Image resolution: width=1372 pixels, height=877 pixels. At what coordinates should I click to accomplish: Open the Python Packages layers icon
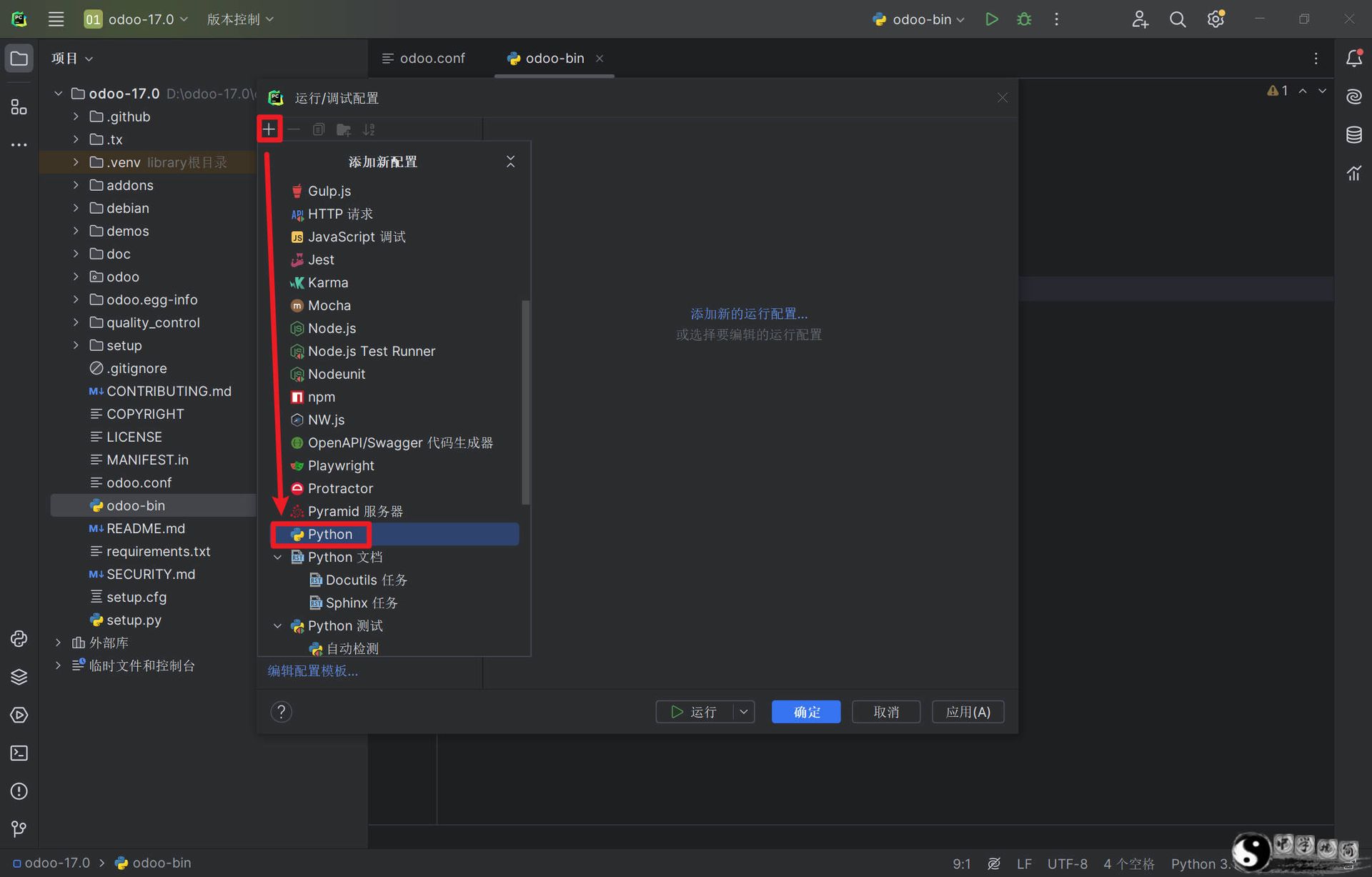pos(19,676)
